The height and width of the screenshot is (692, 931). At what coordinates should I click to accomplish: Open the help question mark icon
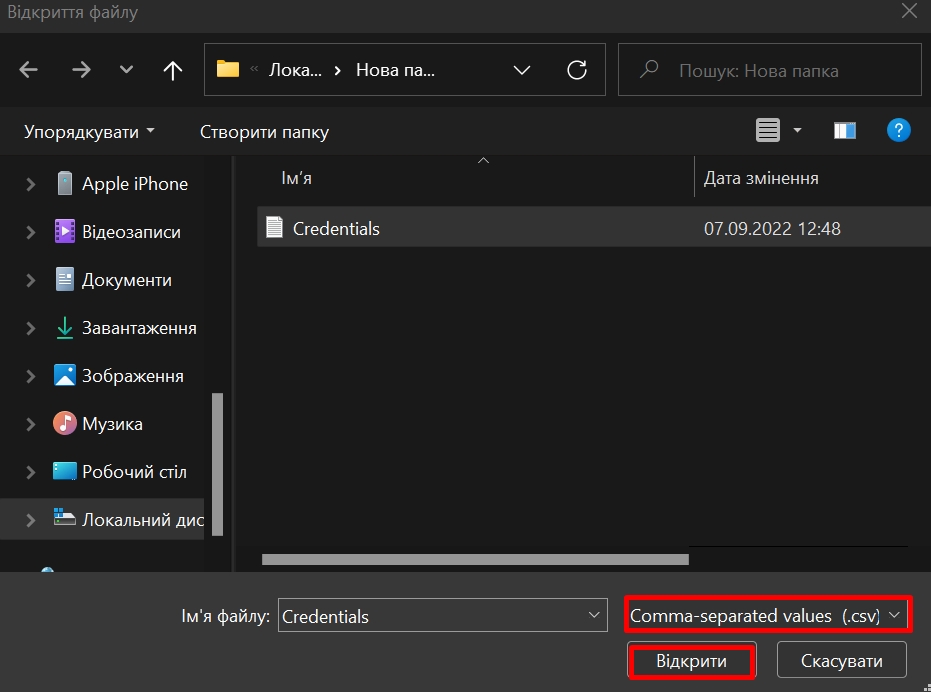point(898,130)
